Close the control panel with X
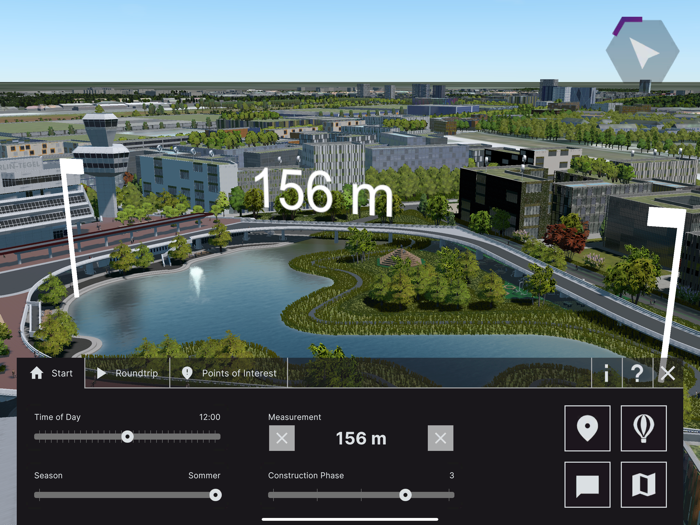 pos(667,373)
